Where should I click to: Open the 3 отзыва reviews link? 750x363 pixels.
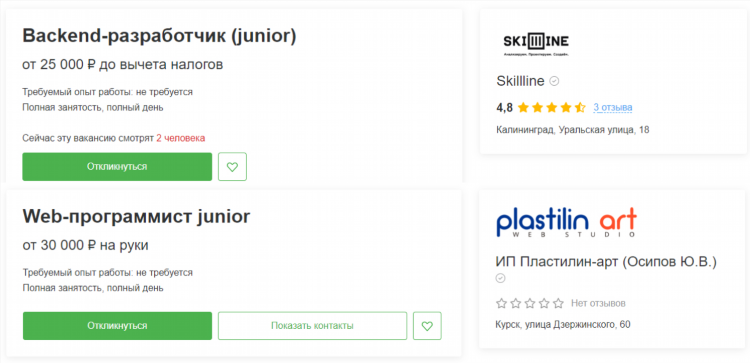[x=613, y=108]
